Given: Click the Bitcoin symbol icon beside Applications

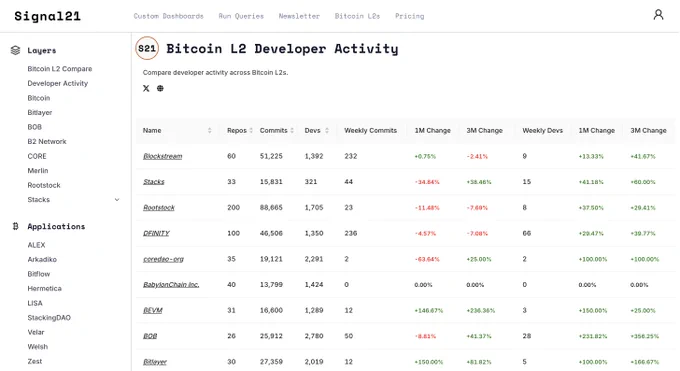Looking at the screenshot, I should pos(16,226).
